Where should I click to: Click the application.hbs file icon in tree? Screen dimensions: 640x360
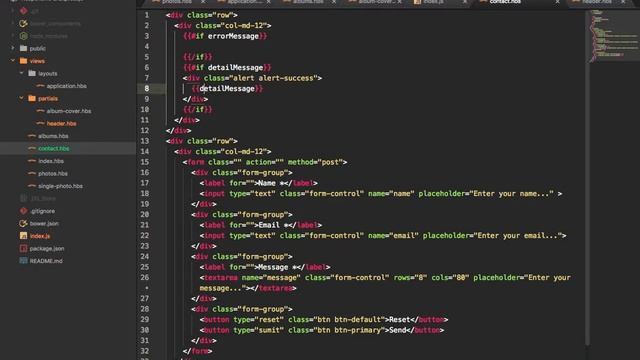[40, 86]
